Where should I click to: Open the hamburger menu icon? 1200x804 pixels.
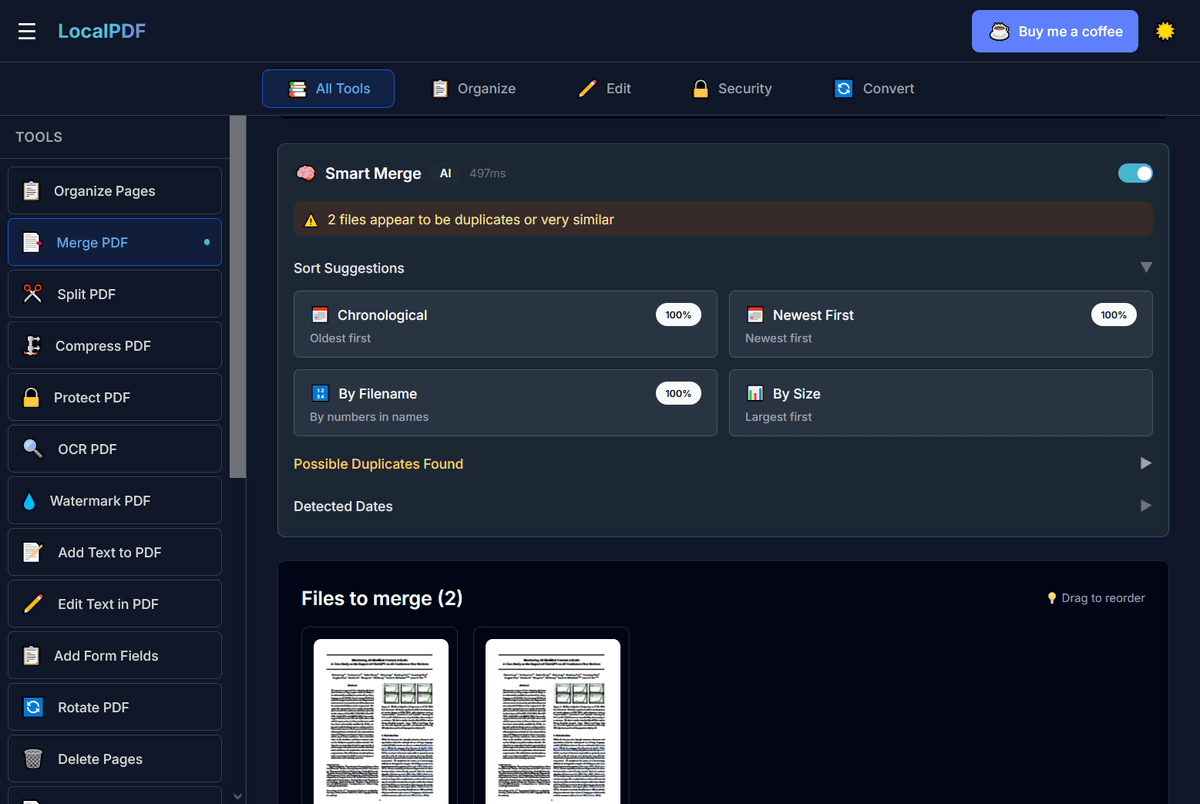27,32
